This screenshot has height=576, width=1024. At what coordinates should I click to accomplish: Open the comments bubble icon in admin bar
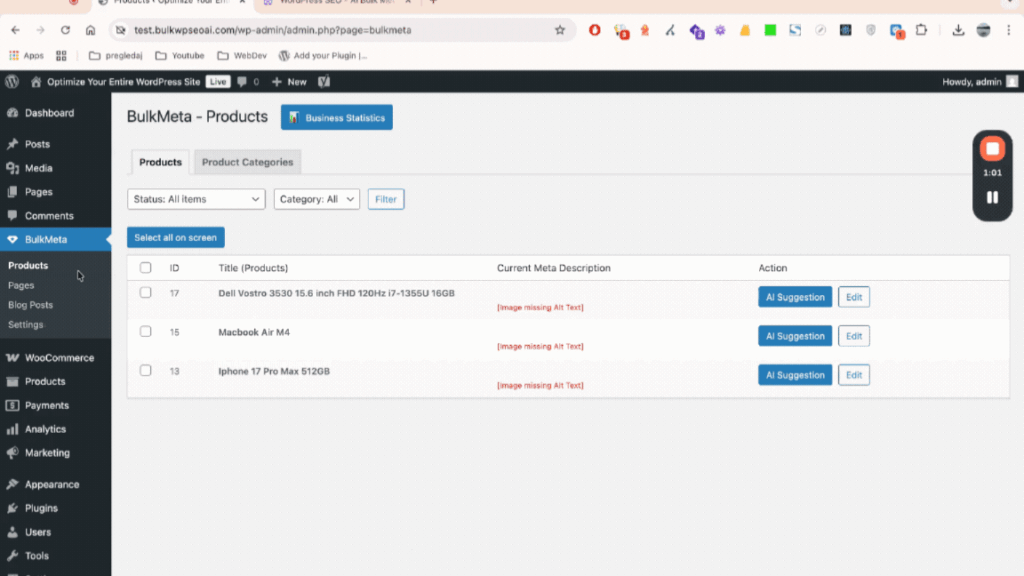[243, 82]
